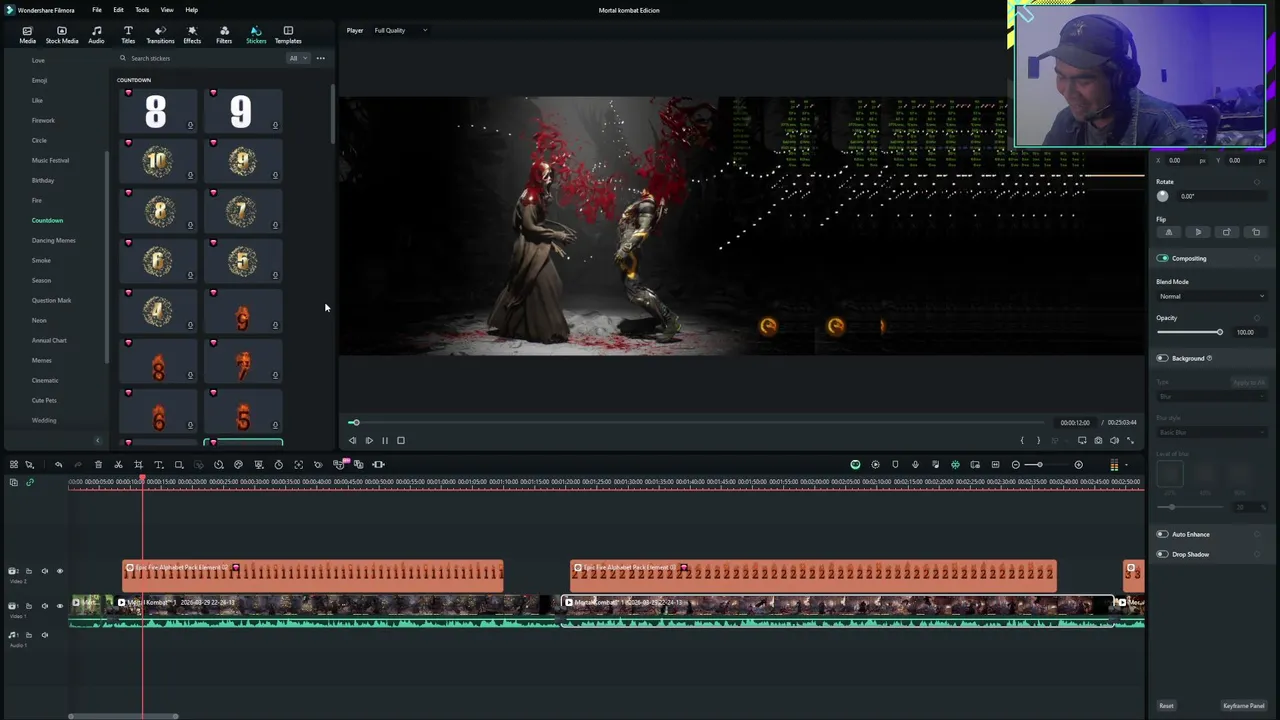Select the Dancing Memes sticker category
The width and height of the screenshot is (1280, 720).
(x=53, y=240)
